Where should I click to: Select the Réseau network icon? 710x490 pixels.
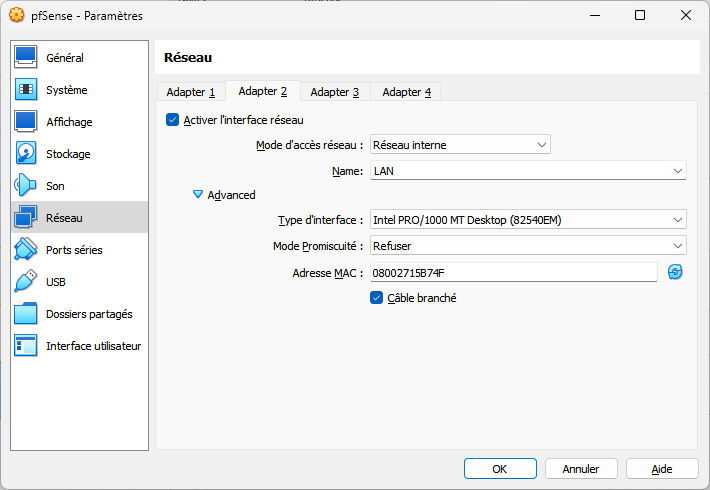tap(25, 217)
